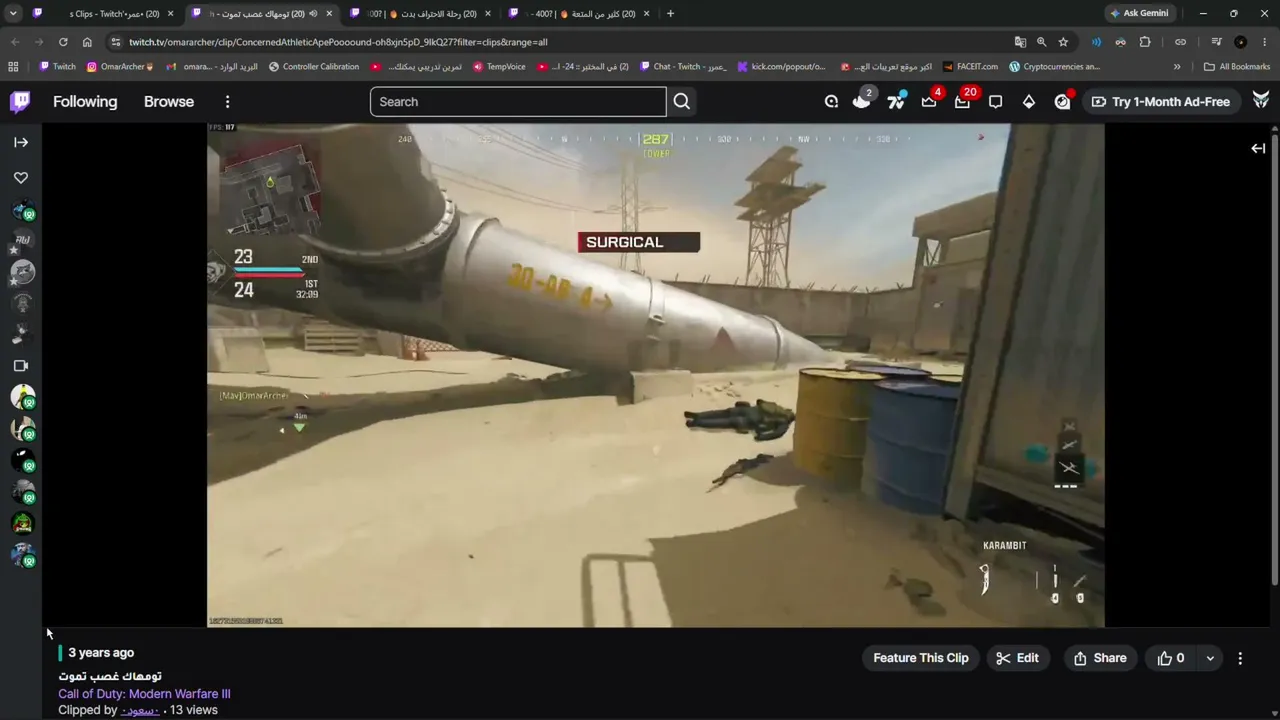This screenshot has height=720, width=1280.
Task: Click the 7TV extension icon in Twitch header
Action: 896,101
